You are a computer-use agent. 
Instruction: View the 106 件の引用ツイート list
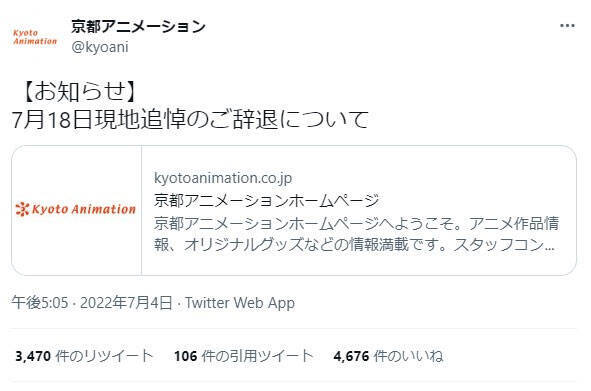[243, 356]
